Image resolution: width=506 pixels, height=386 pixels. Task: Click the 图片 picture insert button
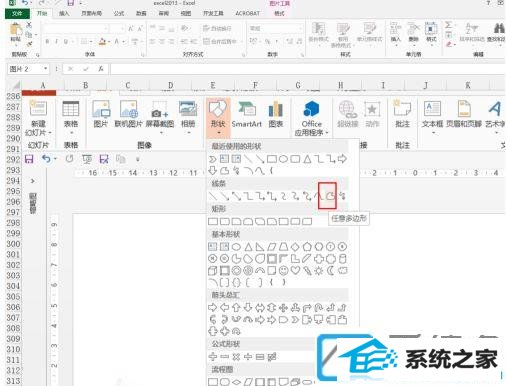[101, 115]
